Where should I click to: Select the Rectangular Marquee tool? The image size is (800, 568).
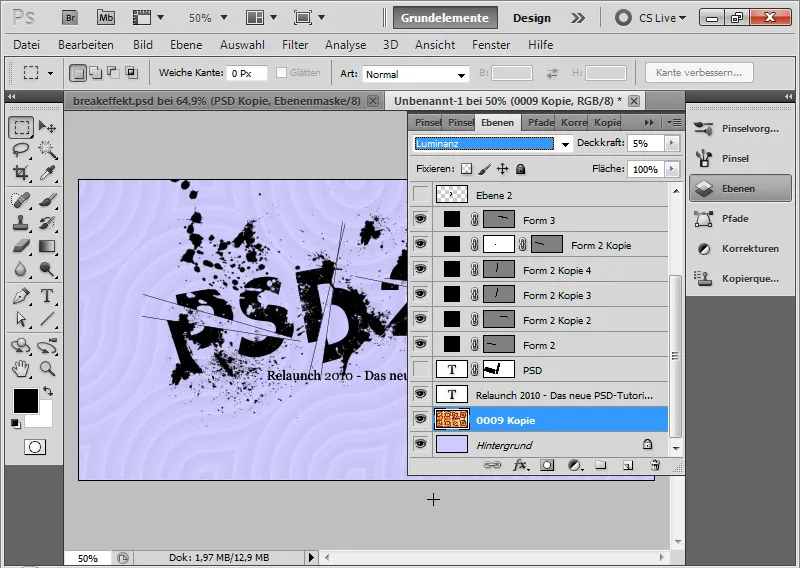pos(21,127)
